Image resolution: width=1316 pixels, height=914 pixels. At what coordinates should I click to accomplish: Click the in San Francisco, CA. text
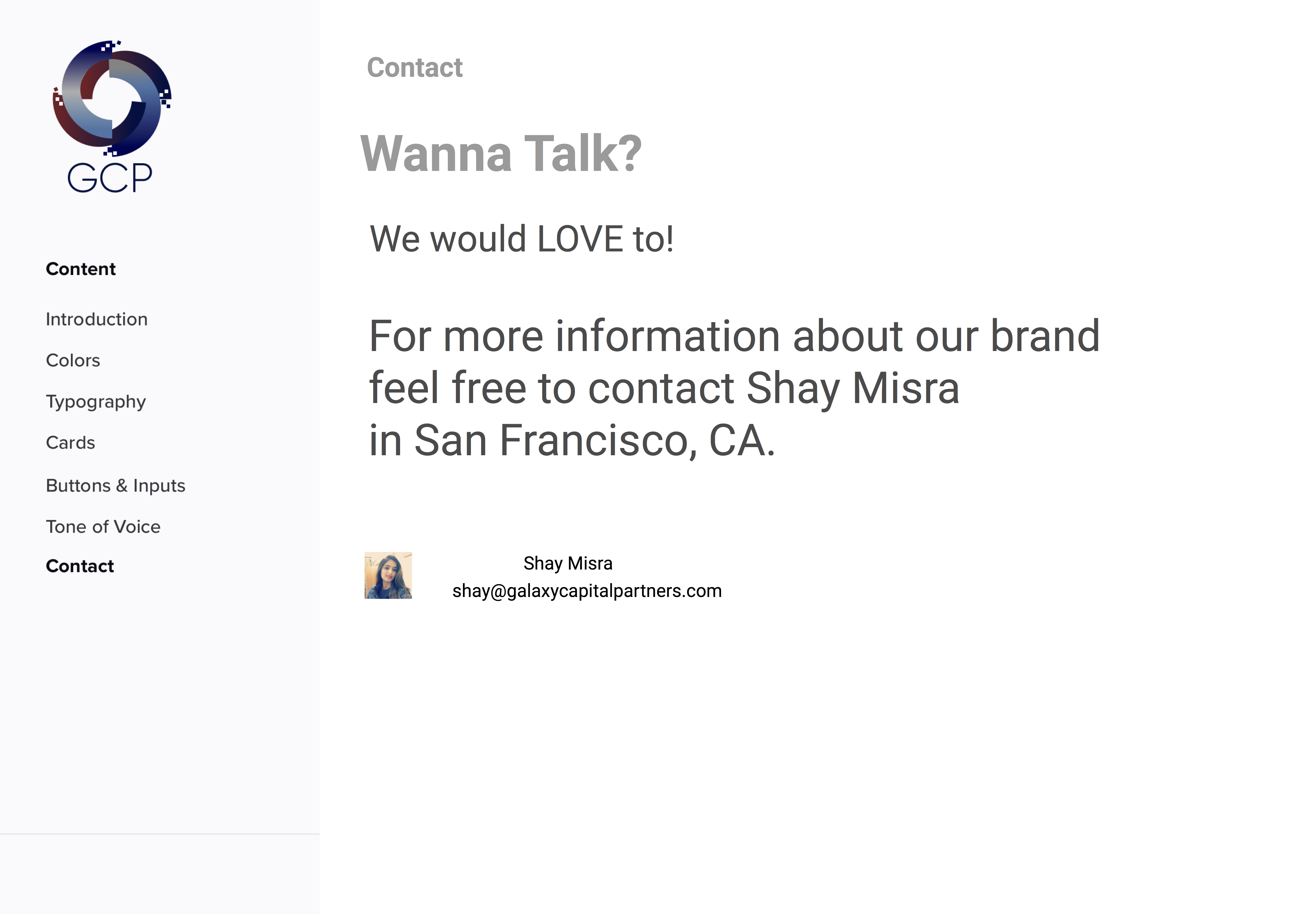click(x=572, y=440)
